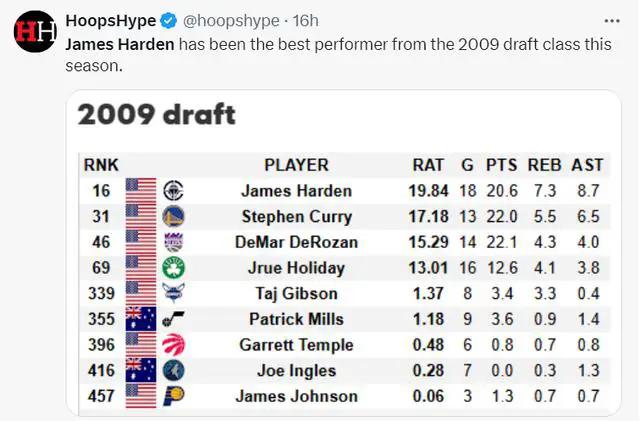The height and width of the screenshot is (421, 640).
Task: Select the James Harden player name
Action: [296, 191]
